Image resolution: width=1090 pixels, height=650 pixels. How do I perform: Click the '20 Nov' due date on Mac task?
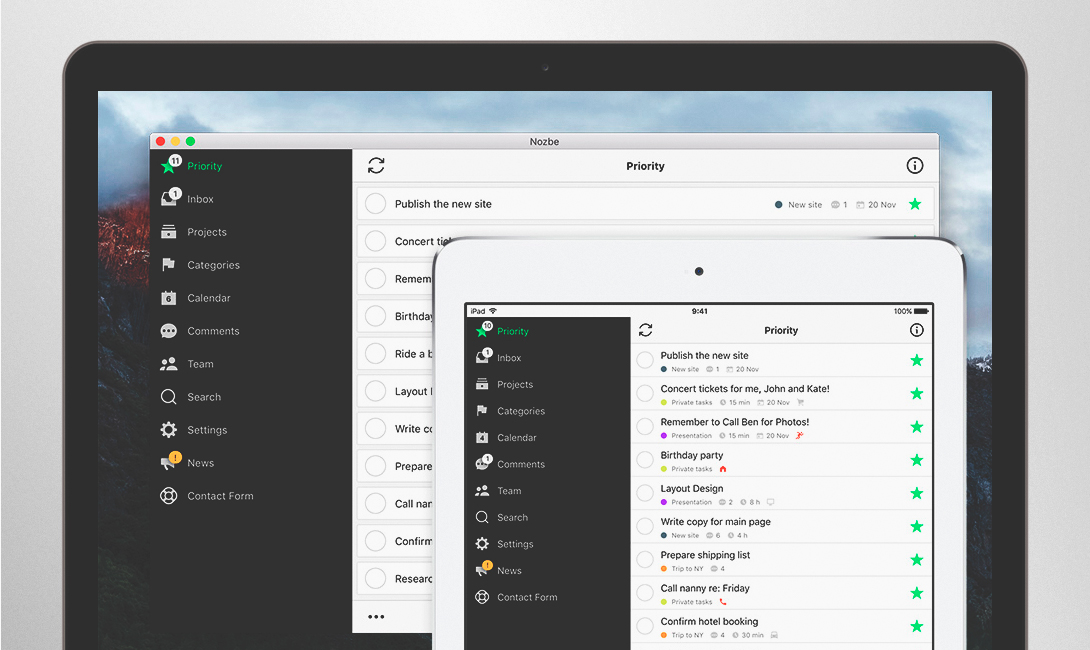[x=881, y=204]
